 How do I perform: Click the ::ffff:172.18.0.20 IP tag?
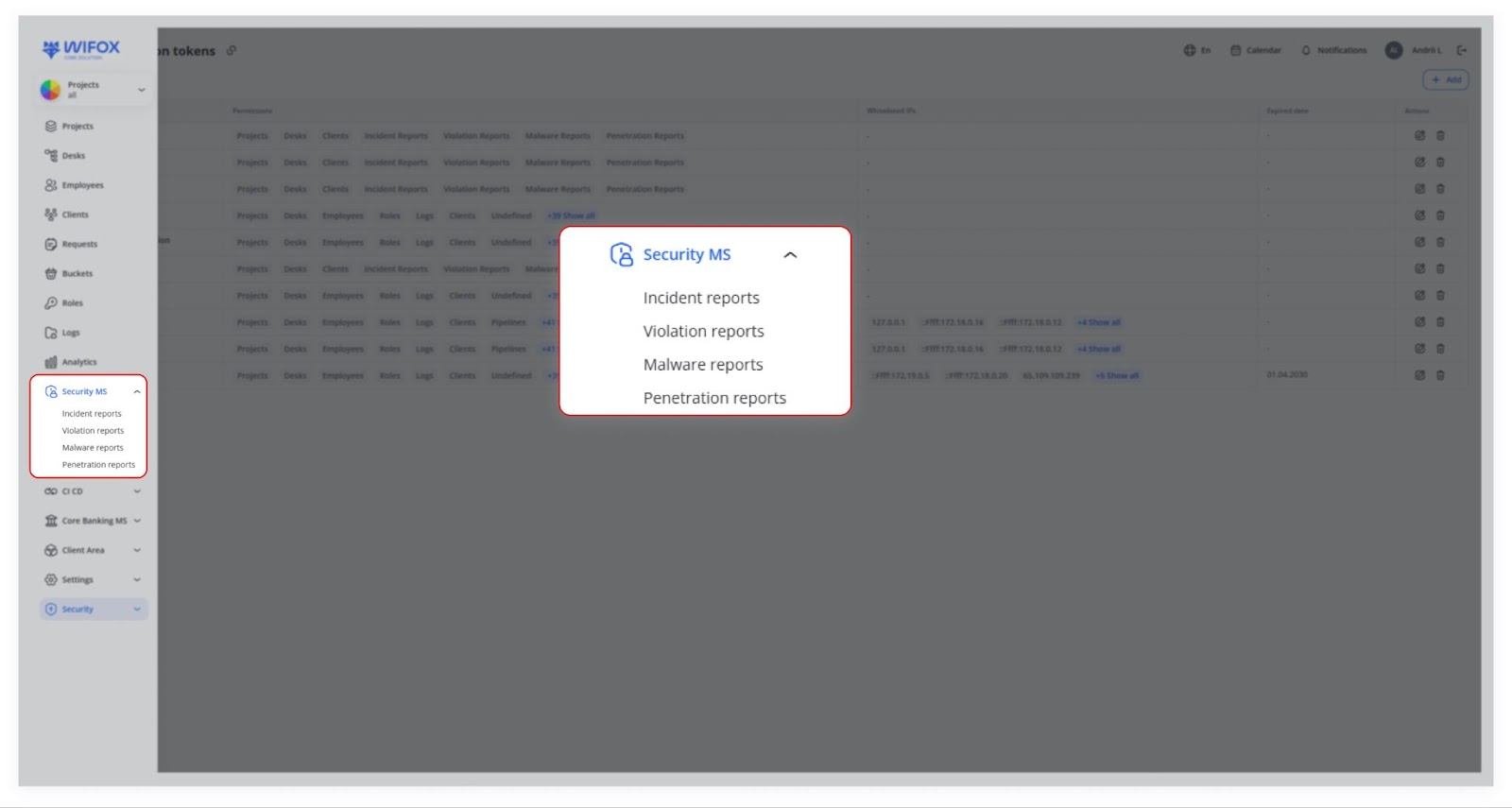[976, 375]
